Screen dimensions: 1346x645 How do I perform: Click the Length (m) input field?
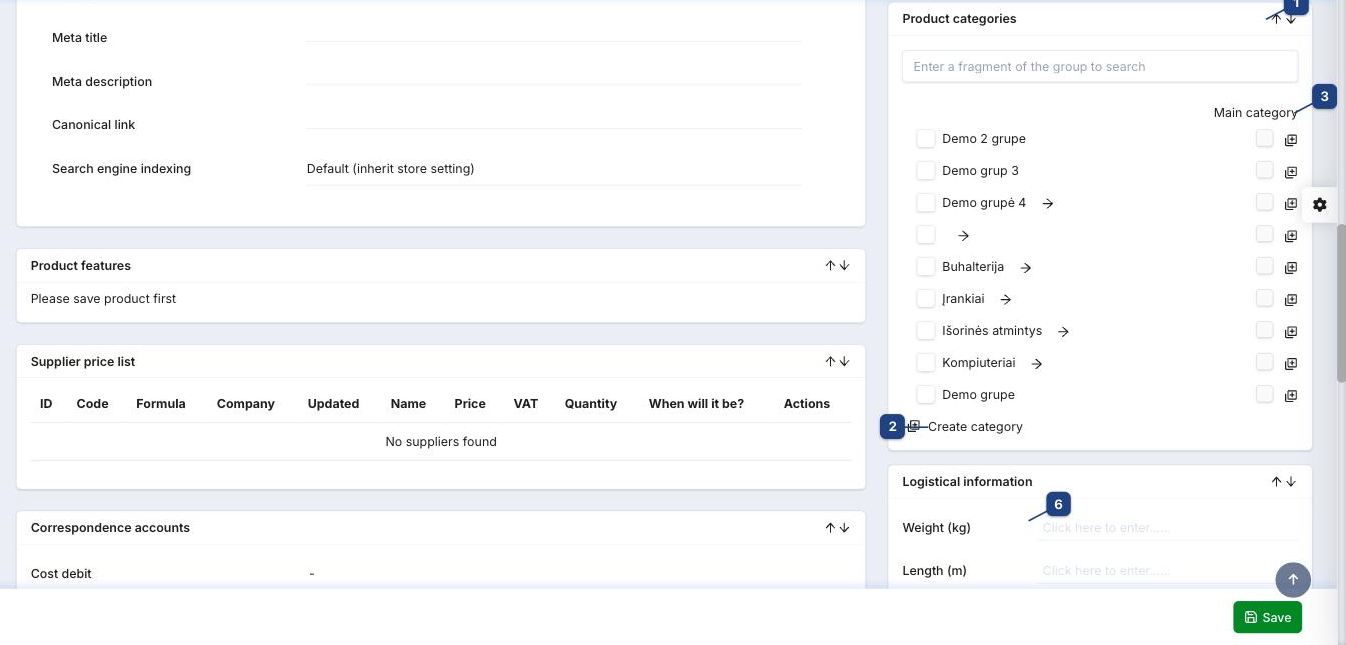pyautogui.click(x=1169, y=570)
